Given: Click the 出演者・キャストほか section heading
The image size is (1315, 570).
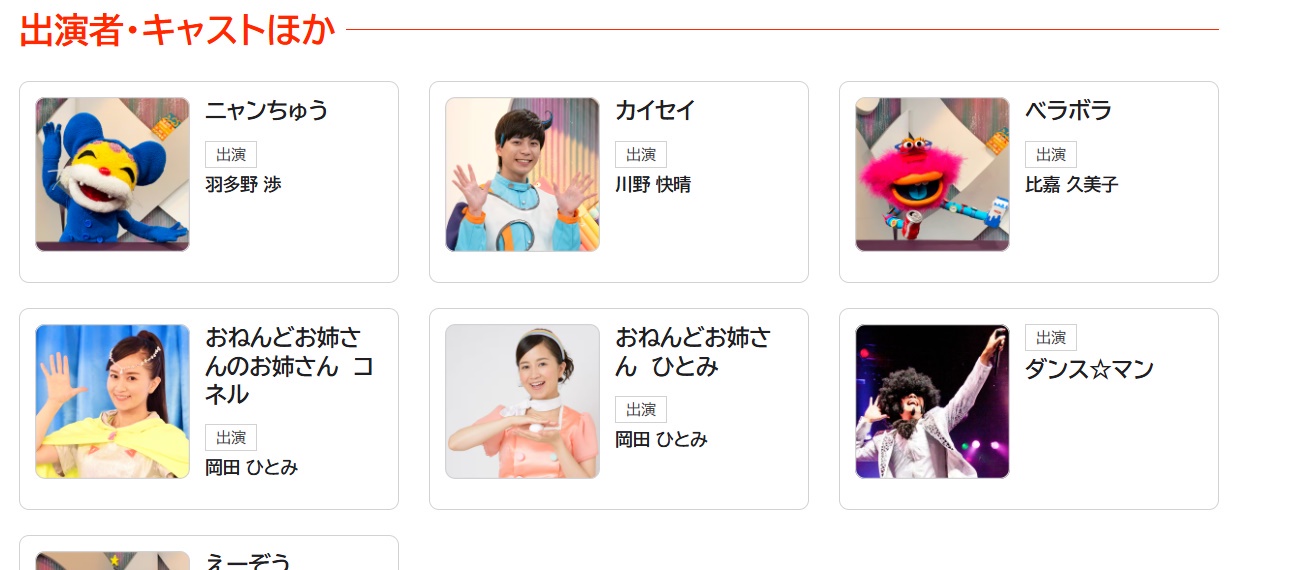Looking at the screenshot, I should 177,30.
